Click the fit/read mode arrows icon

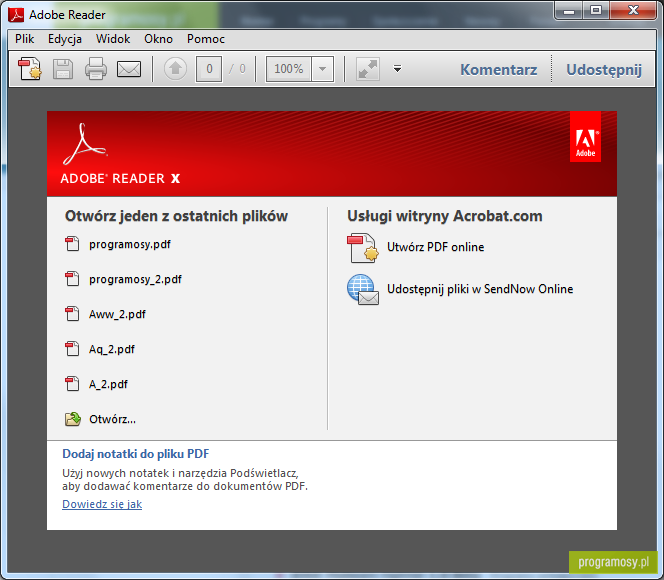click(368, 69)
